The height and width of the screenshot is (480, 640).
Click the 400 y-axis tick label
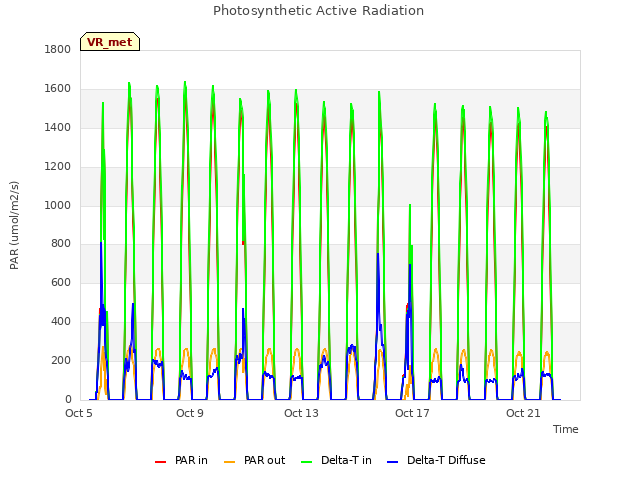click(x=61, y=322)
